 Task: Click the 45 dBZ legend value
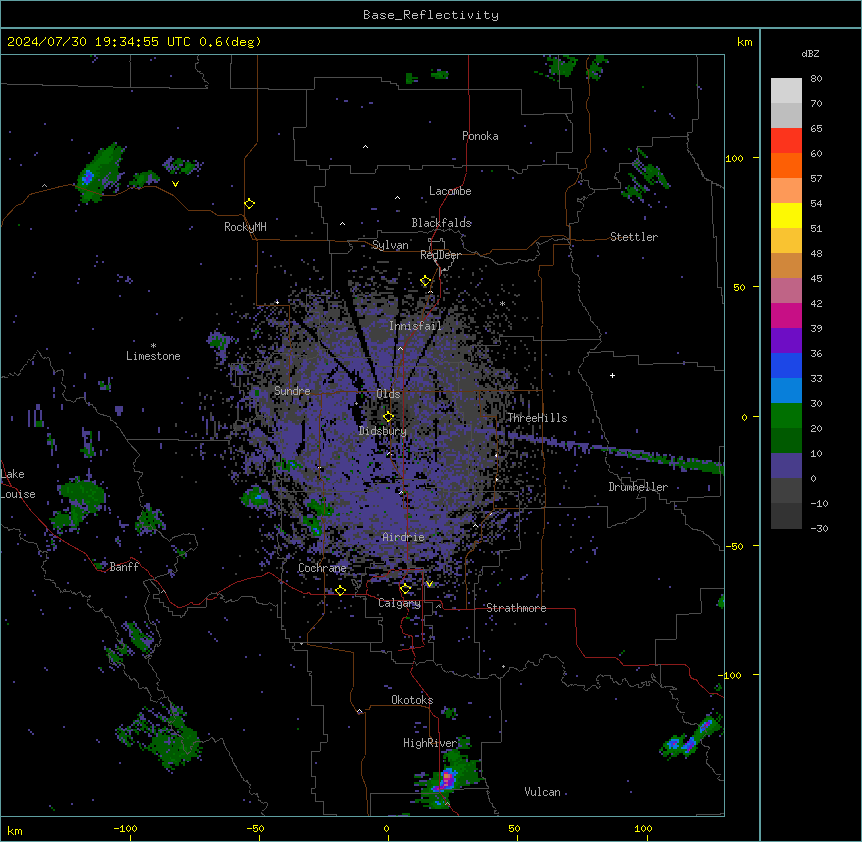click(816, 279)
